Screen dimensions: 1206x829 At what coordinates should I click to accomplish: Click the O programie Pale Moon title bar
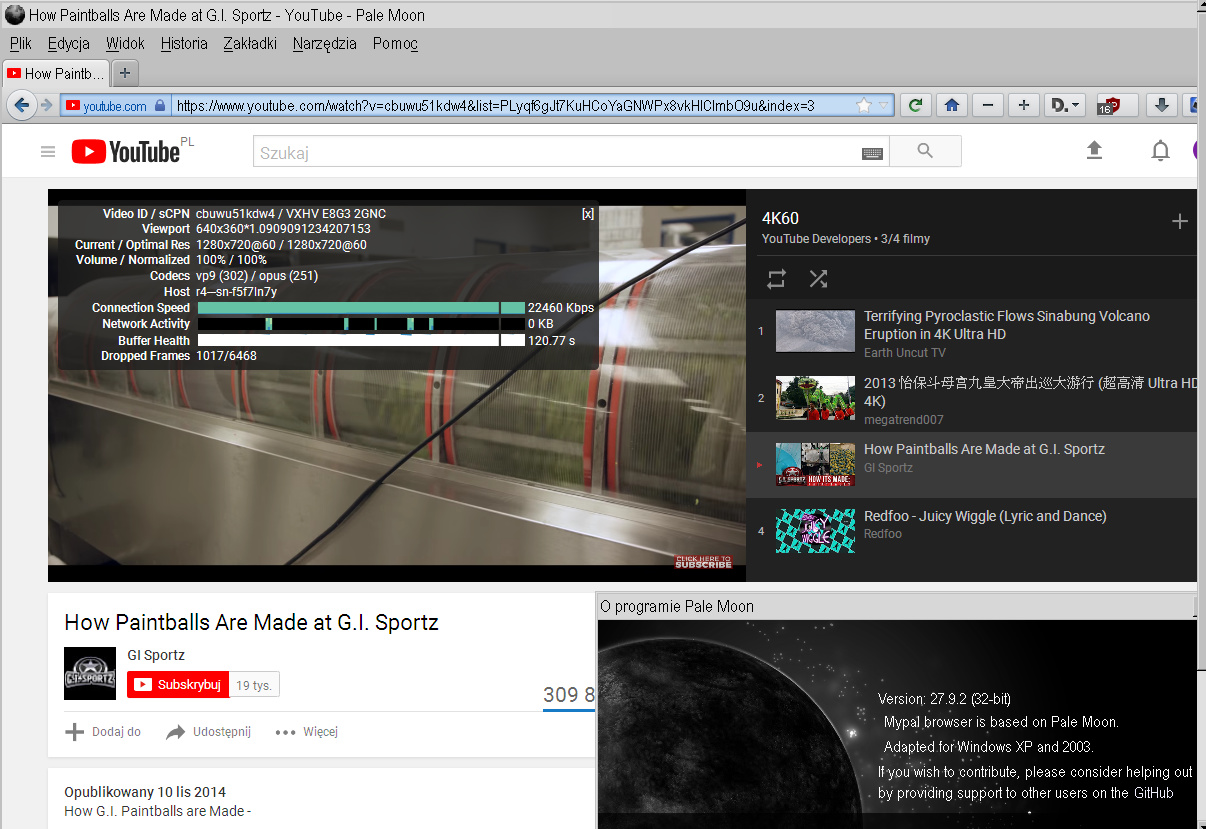point(896,606)
